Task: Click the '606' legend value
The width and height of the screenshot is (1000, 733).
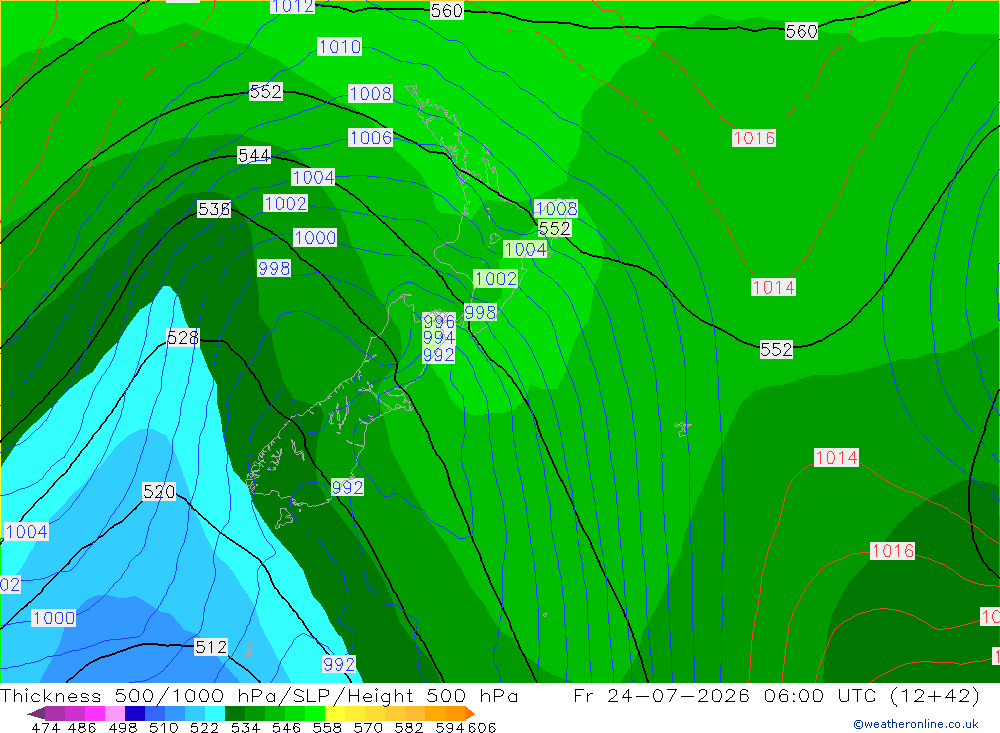Action: point(482,727)
